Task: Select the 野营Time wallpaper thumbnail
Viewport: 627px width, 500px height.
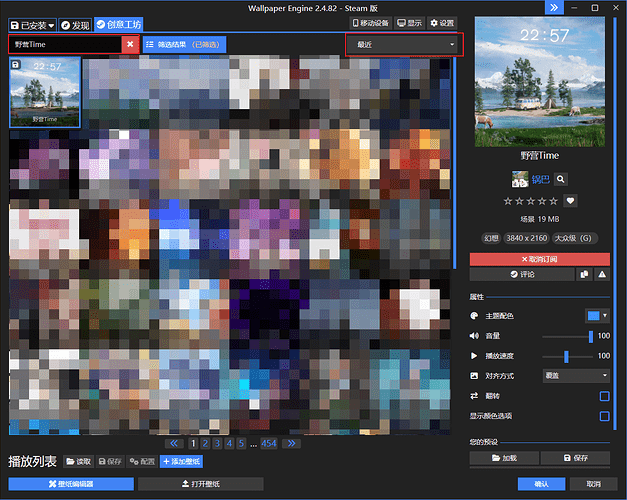Action: tap(45, 92)
